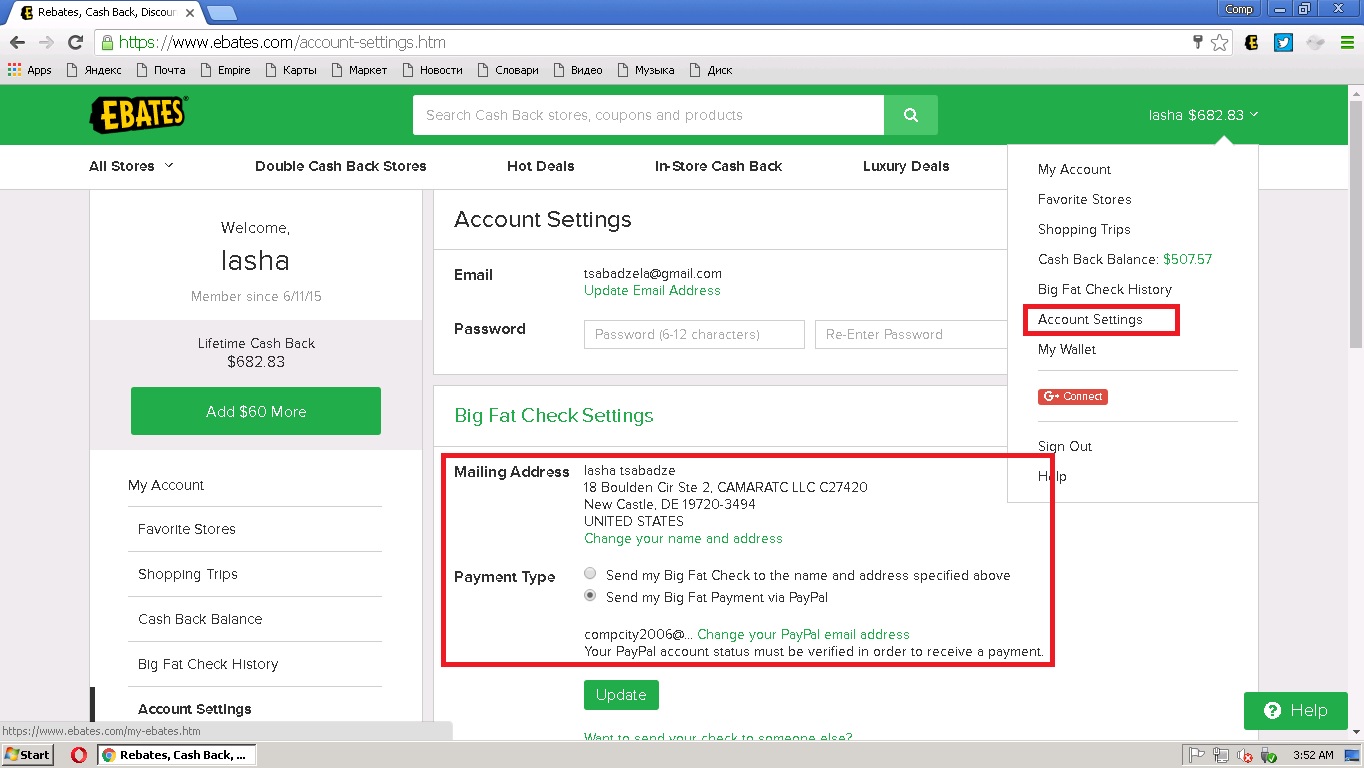Open My Wallet from the dropdown menu

1067,350
